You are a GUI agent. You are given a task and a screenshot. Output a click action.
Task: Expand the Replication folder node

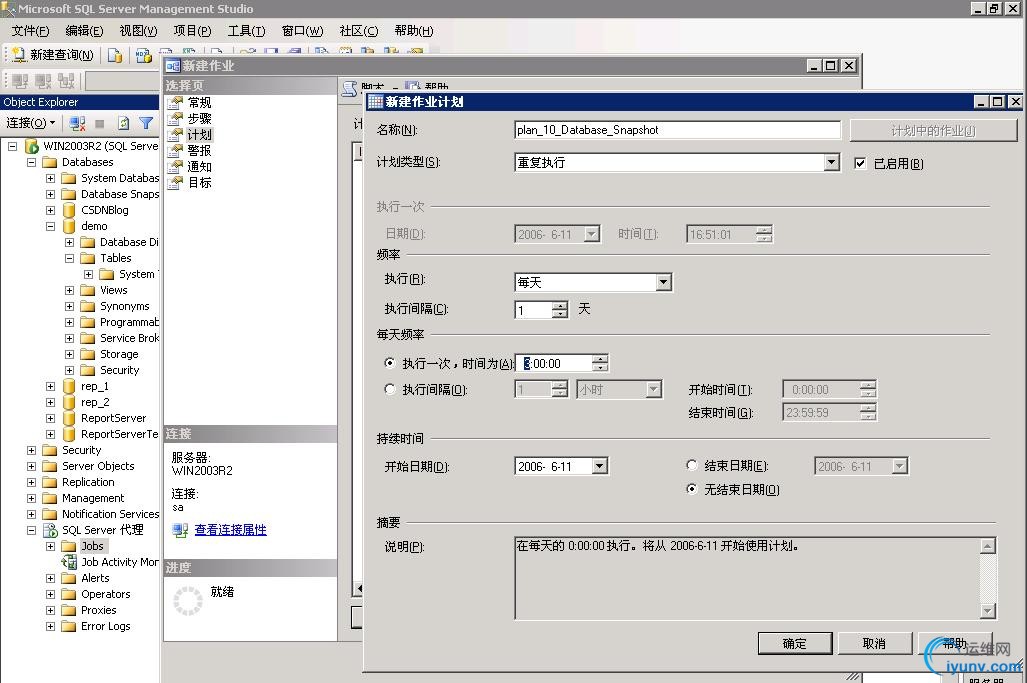(31, 482)
